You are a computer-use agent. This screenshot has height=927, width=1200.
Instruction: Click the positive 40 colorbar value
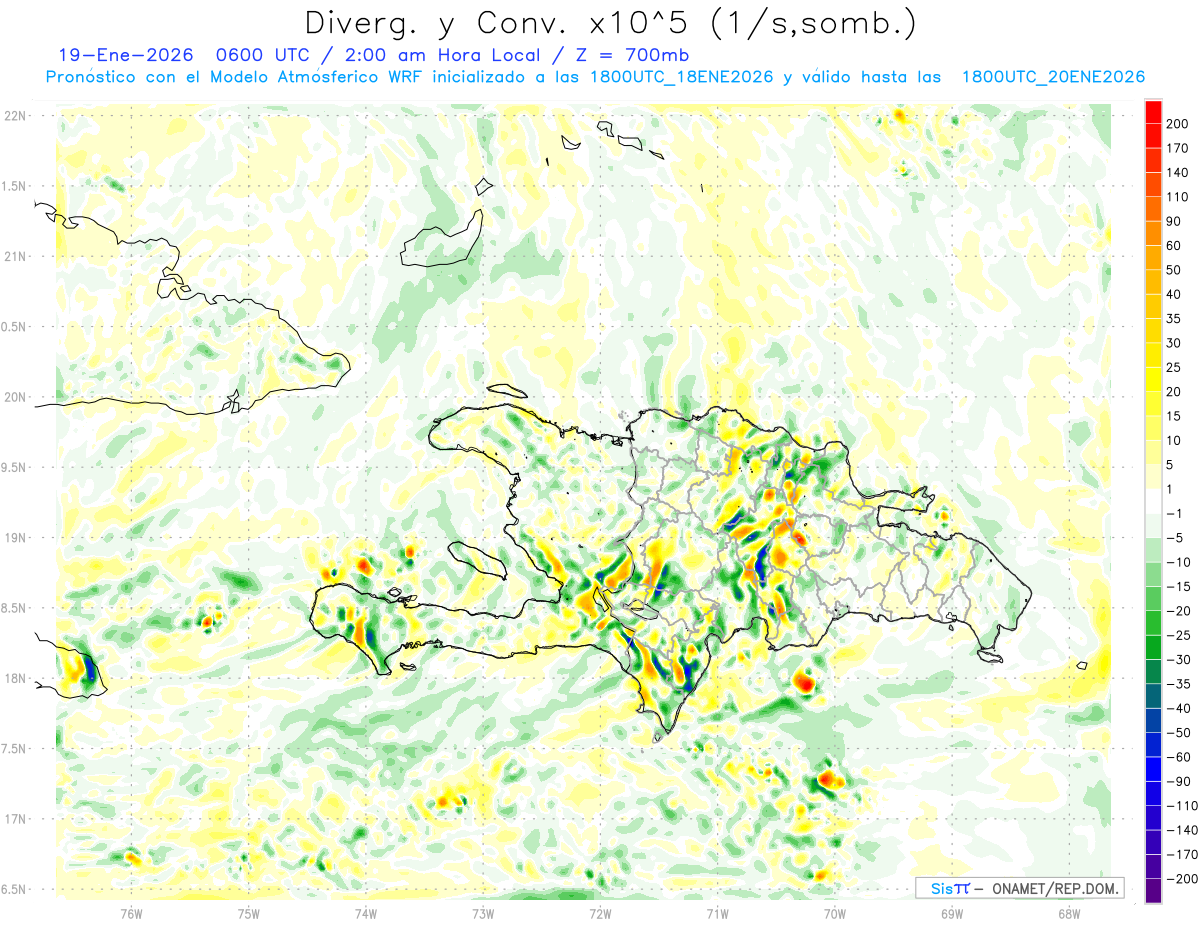(1173, 295)
